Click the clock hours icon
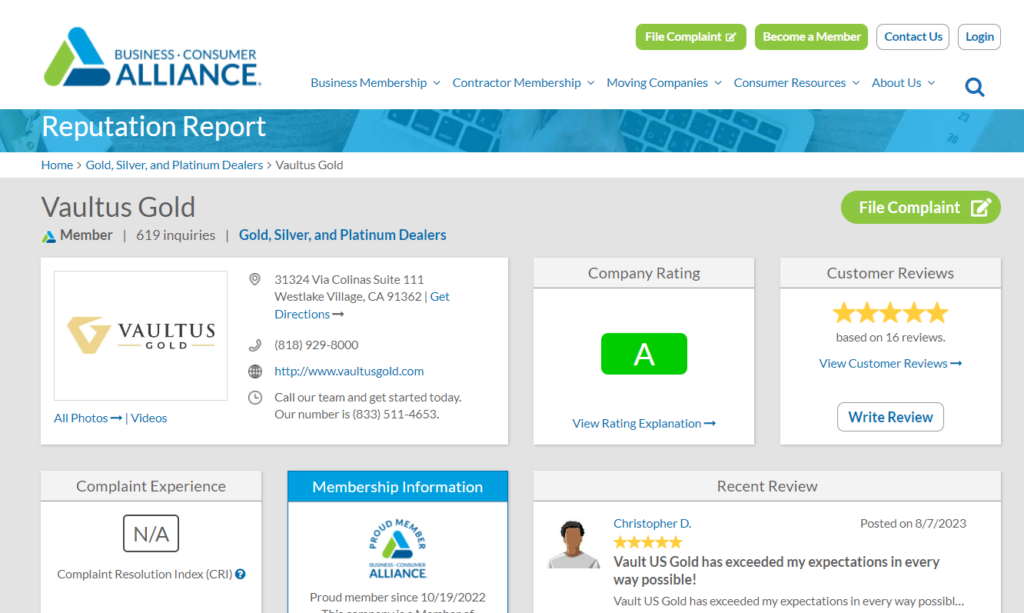The width and height of the screenshot is (1024, 613). coord(255,398)
